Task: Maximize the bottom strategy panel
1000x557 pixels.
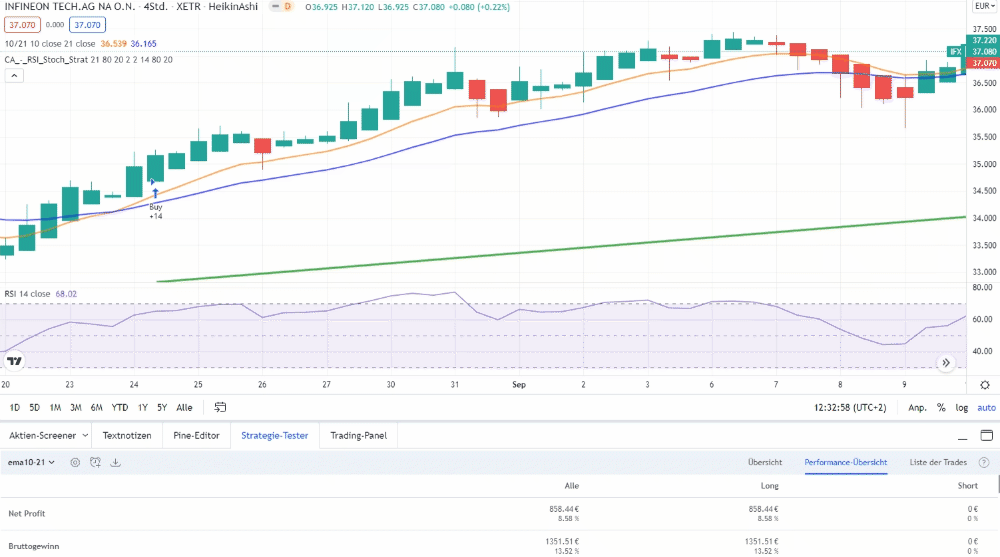Action: pos(987,436)
